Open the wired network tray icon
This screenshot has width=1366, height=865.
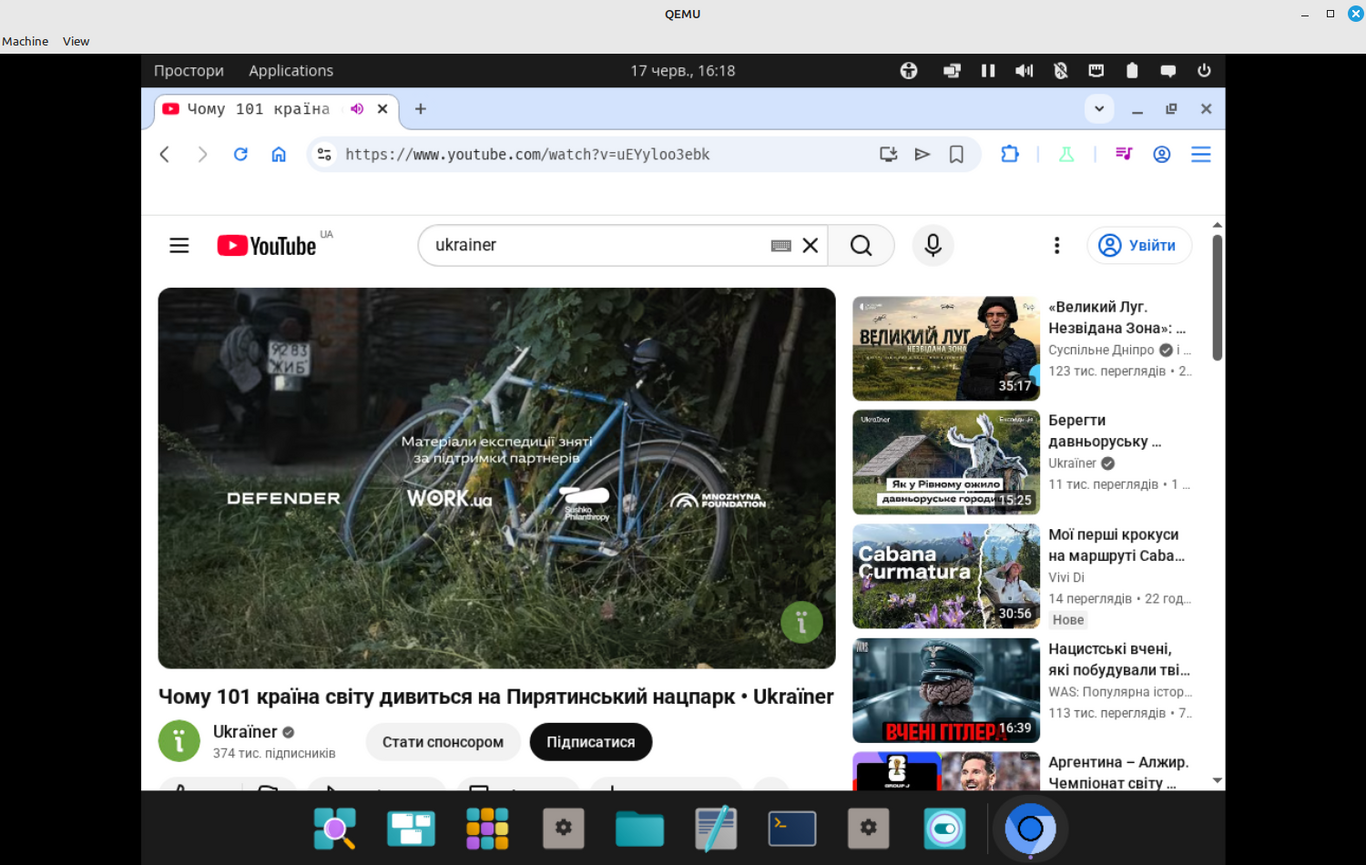(1096, 71)
